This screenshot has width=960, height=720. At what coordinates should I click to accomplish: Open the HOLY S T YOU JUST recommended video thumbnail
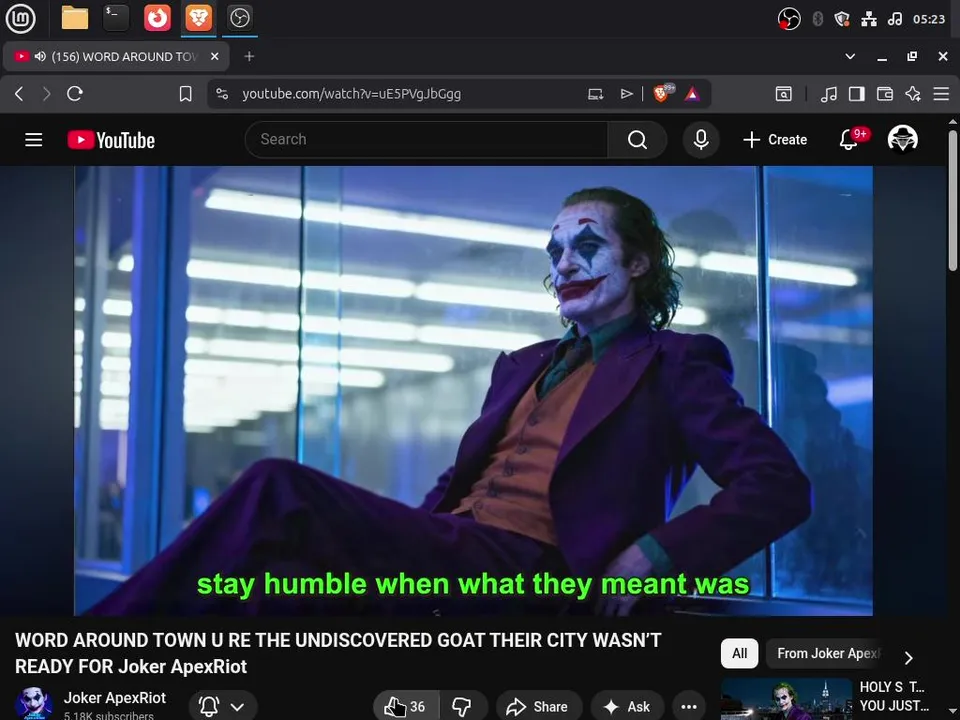click(786, 699)
